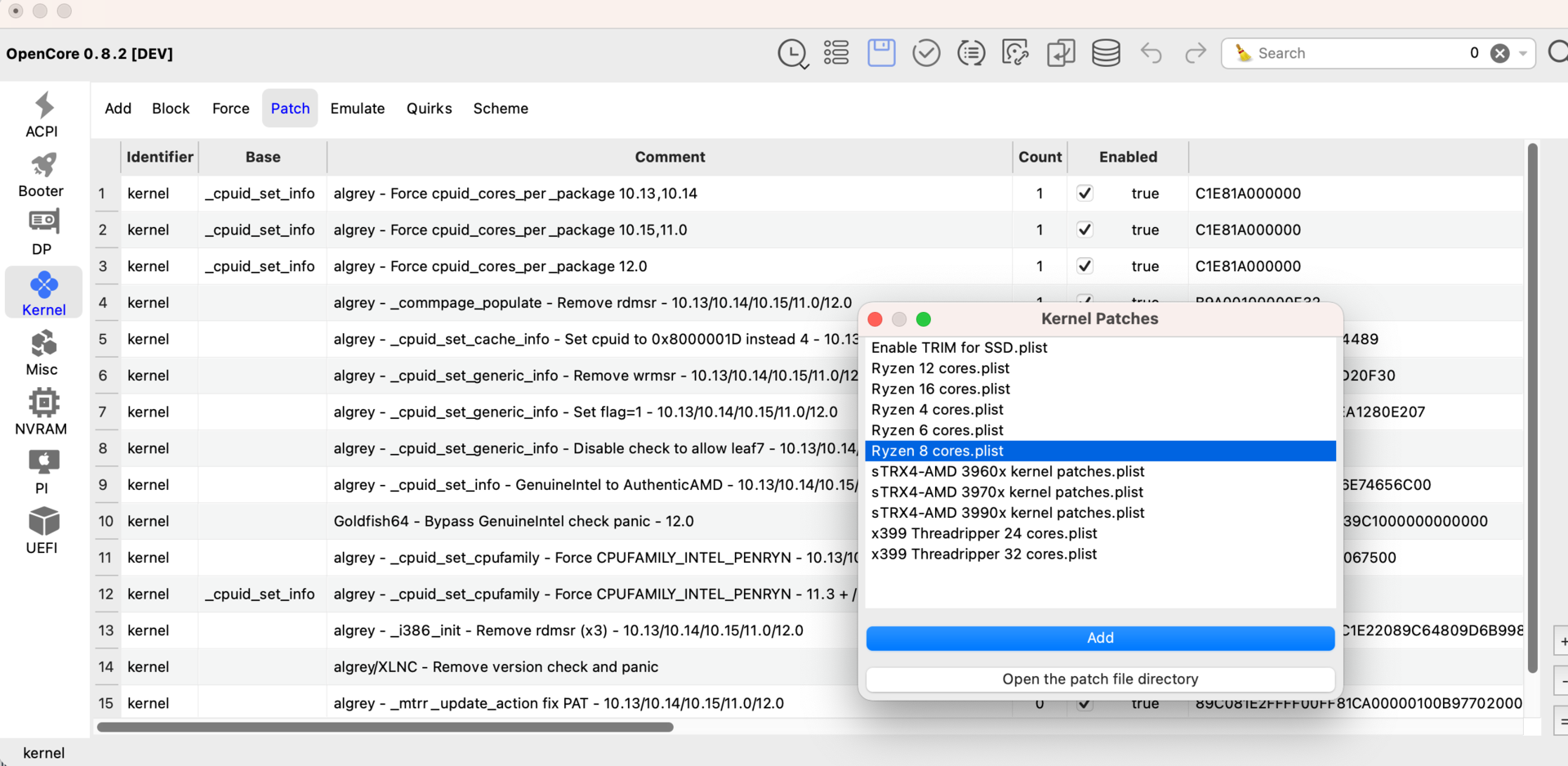Open the ACPI section in sidebar
The width and height of the screenshot is (1568, 766).
(x=42, y=114)
